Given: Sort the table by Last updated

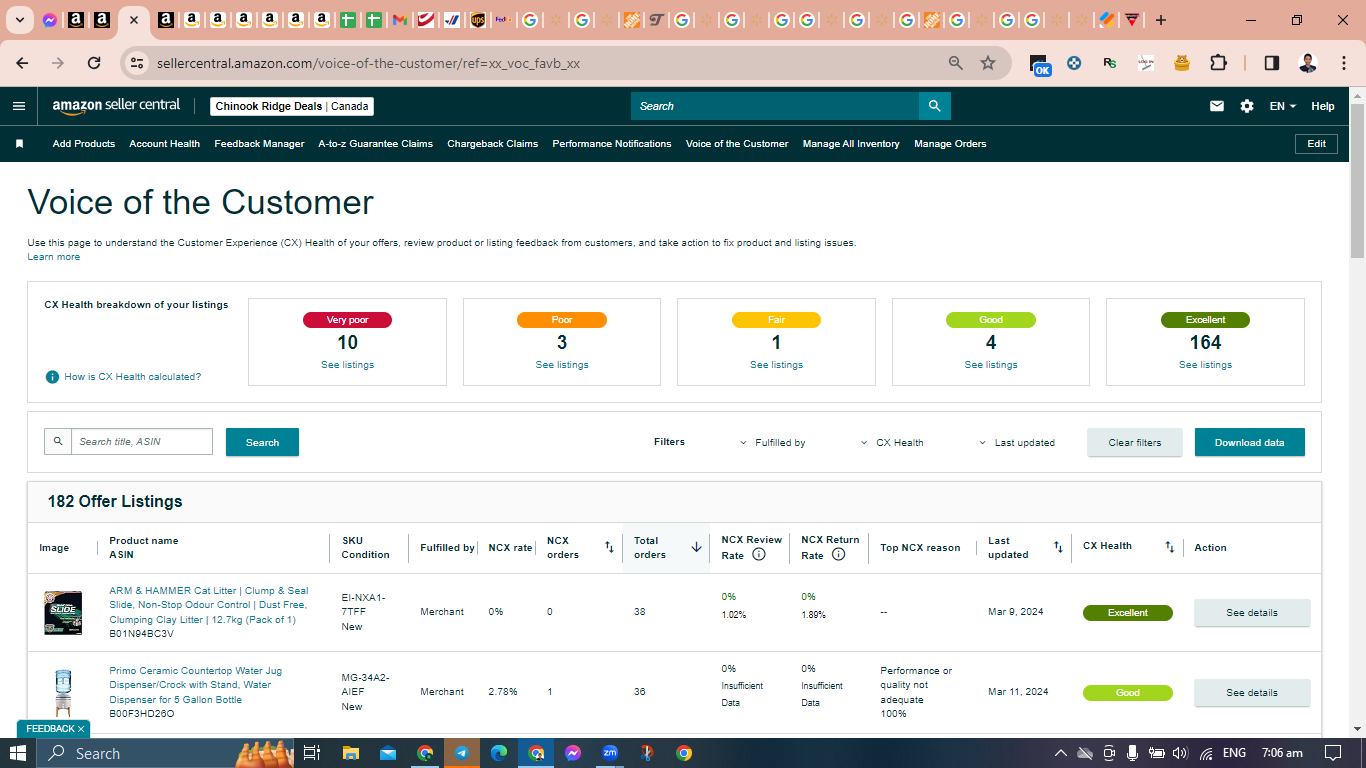Looking at the screenshot, I should [1058, 547].
